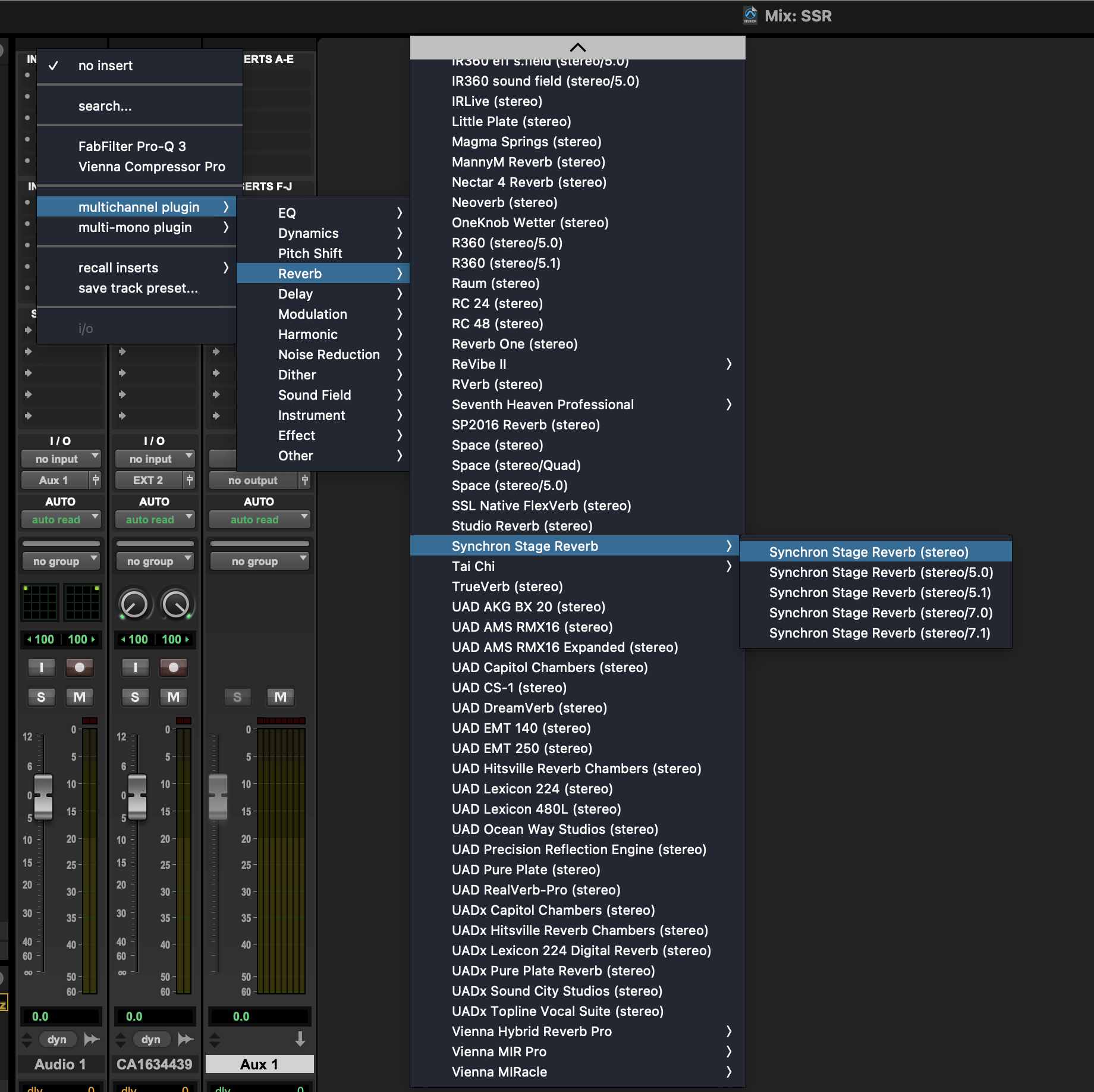Expand Vienna Hybrid Reverb Pro submenu

(x=578, y=1031)
